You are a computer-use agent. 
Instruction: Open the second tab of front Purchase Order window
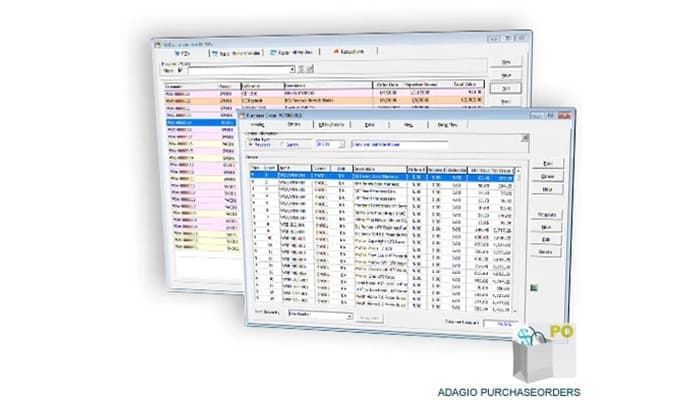[293, 125]
